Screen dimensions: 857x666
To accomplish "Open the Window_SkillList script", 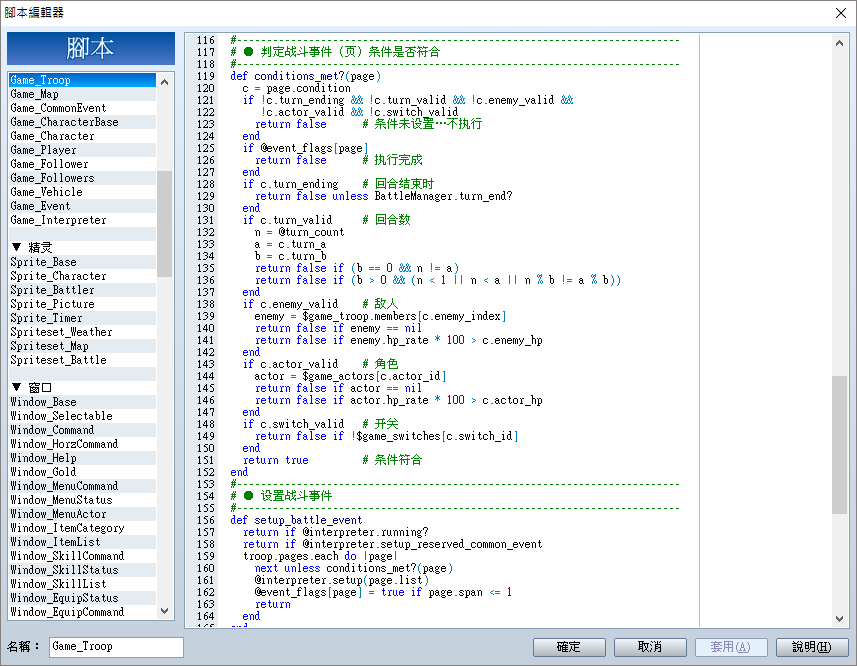I will coord(82,584).
